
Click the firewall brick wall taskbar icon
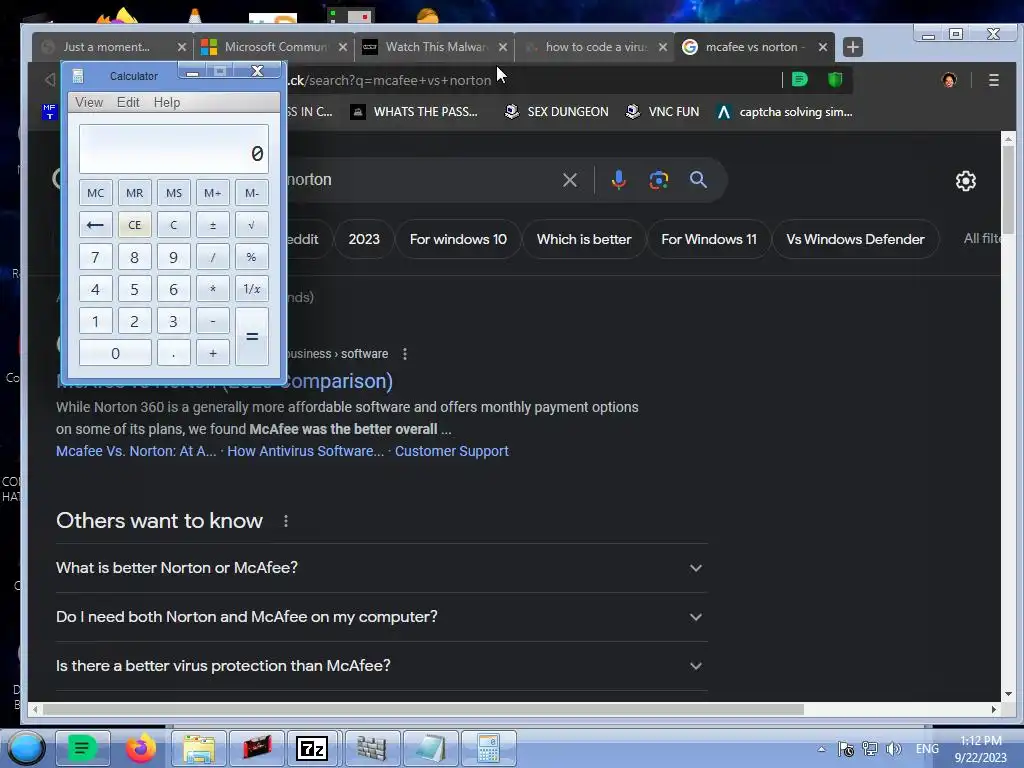372,748
